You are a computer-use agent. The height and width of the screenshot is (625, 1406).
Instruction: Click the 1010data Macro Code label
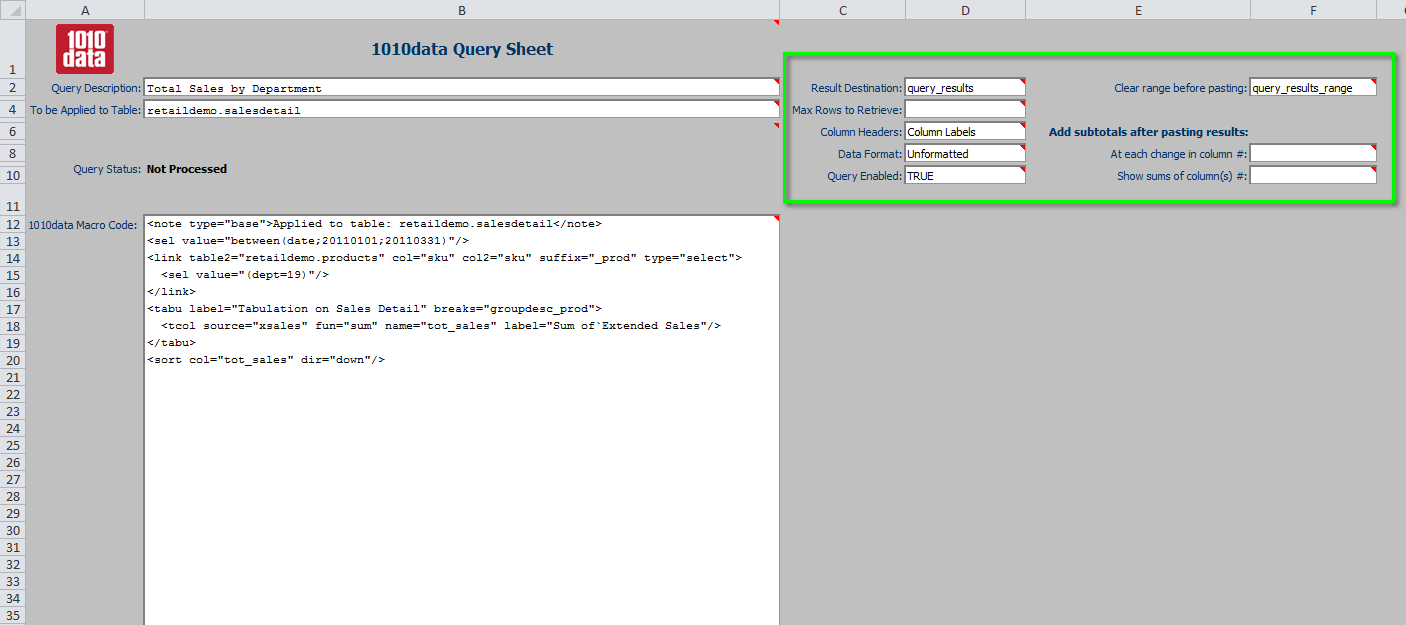(x=81, y=225)
